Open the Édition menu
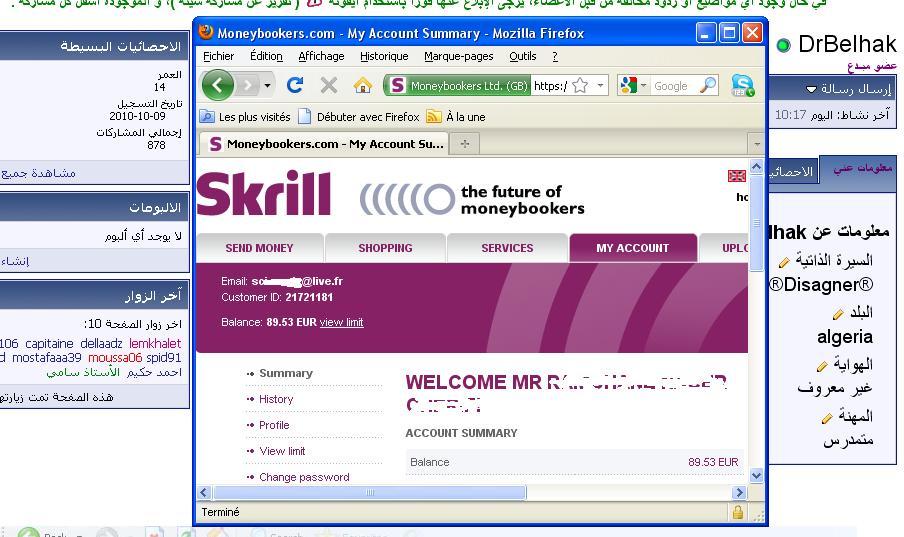This screenshot has height=537, width=904. point(266,56)
